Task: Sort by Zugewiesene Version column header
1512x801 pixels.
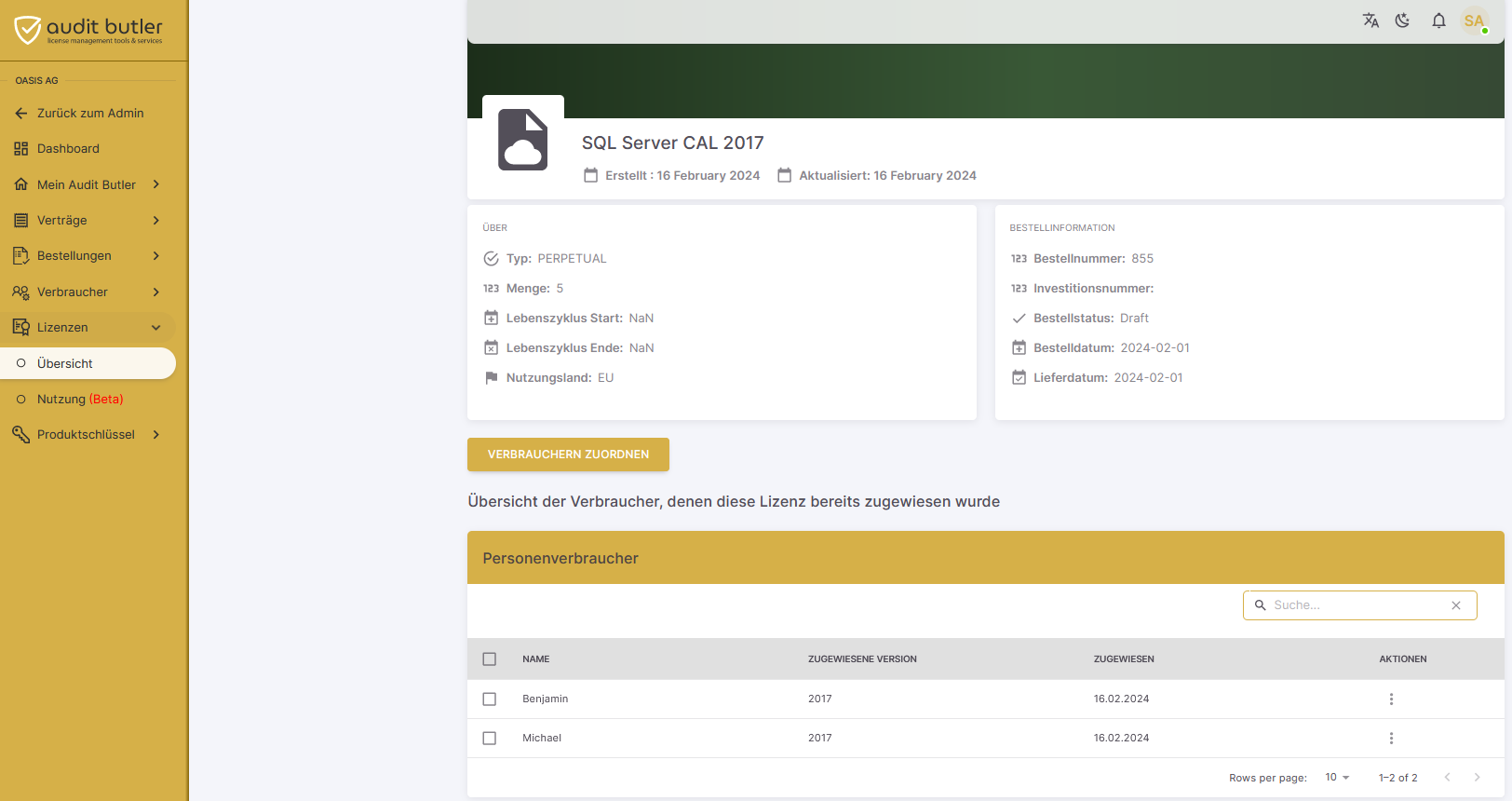Action: pyautogui.click(x=862, y=659)
